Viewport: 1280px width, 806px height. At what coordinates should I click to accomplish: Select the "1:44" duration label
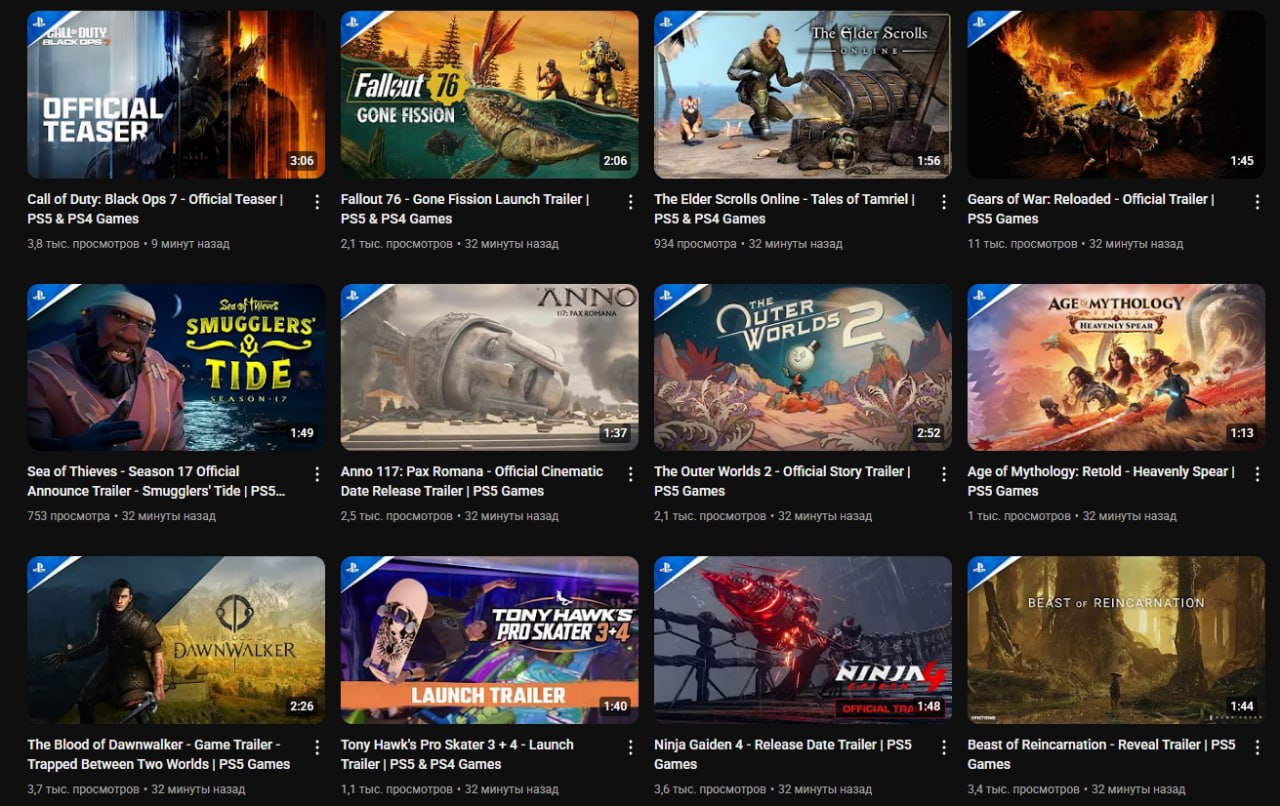[x=1242, y=706]
